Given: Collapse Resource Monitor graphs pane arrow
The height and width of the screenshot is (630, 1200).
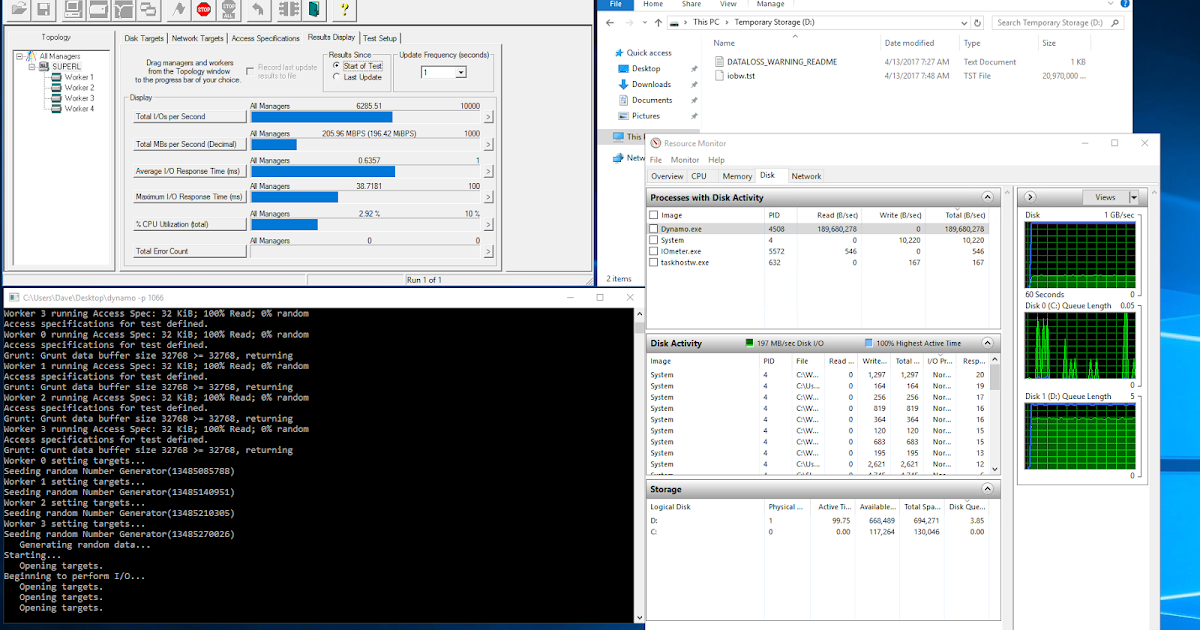Looking at the screenshot, I should click(1030, 198).
